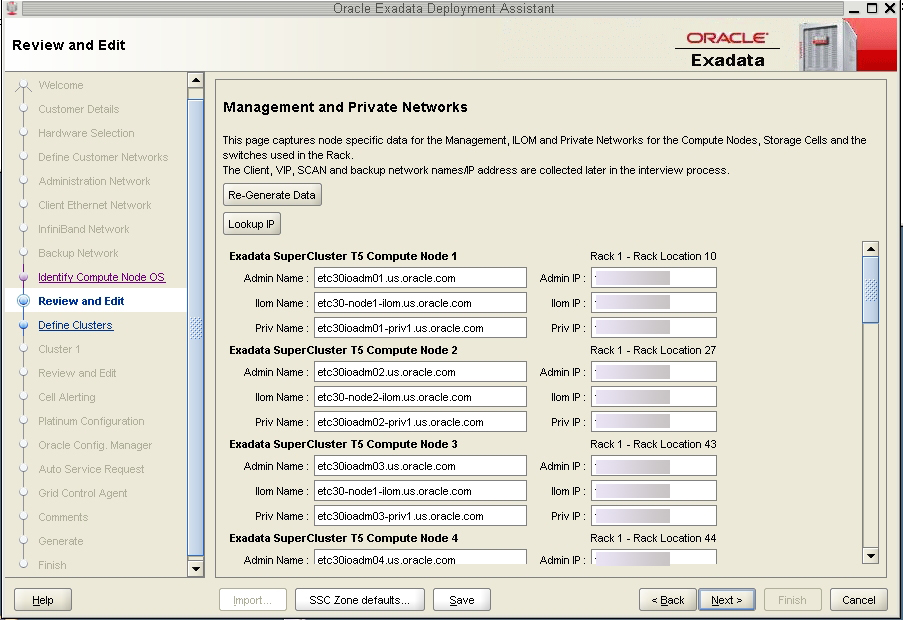Click the Lookup IP button

click(252, 224)
